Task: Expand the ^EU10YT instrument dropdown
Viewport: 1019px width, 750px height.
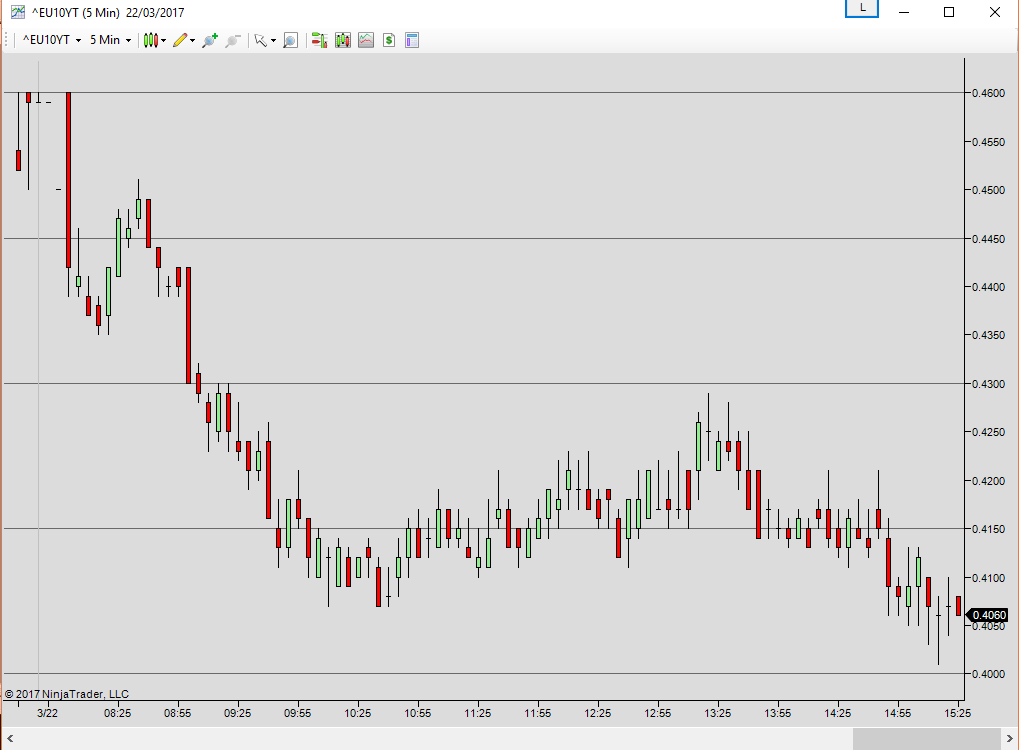Action: pyautogui.click(x=79, y=40)
